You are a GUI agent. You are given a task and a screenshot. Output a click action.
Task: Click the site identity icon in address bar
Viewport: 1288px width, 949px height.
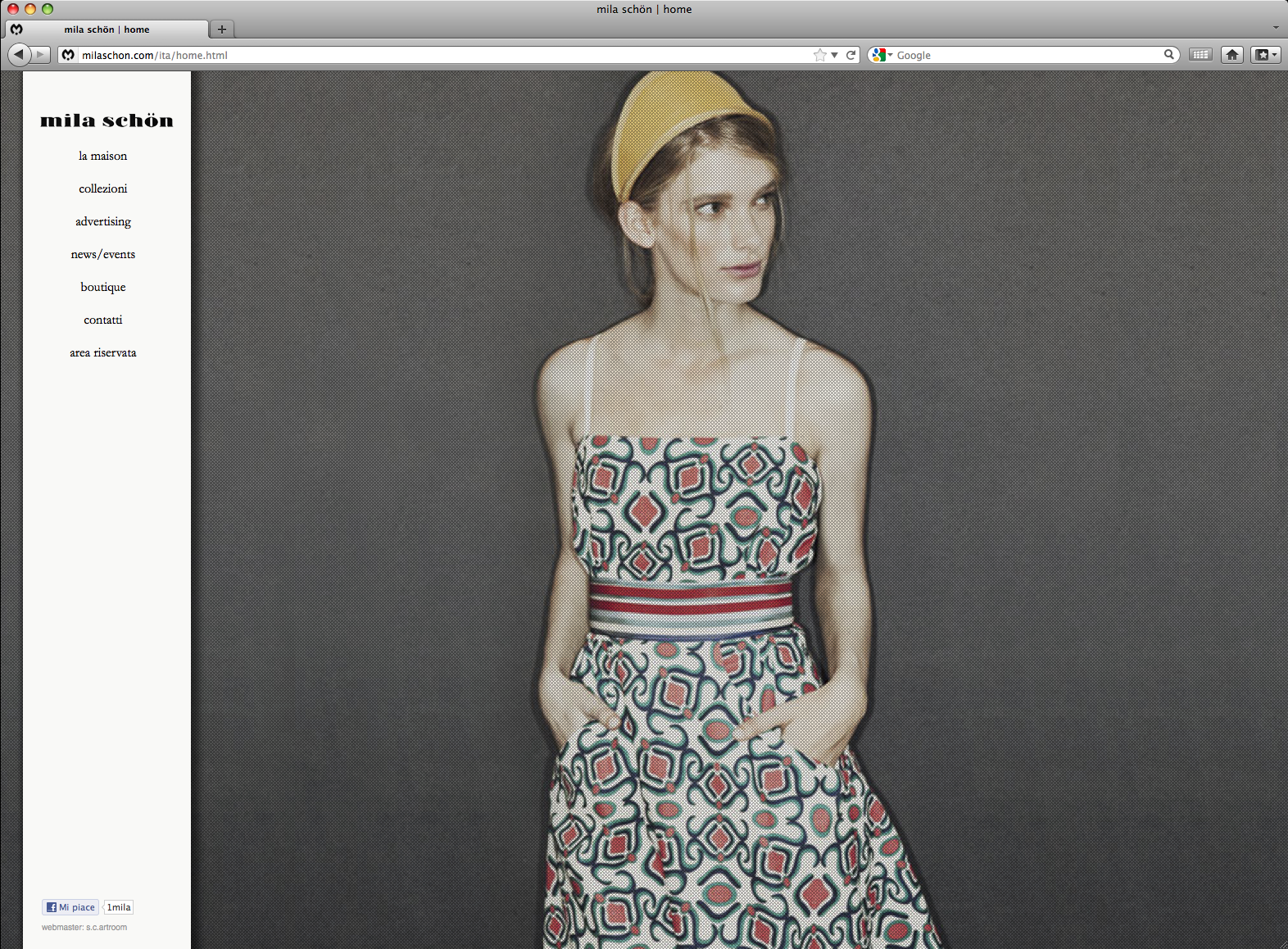pyautogui.click(x=69, y=55)
